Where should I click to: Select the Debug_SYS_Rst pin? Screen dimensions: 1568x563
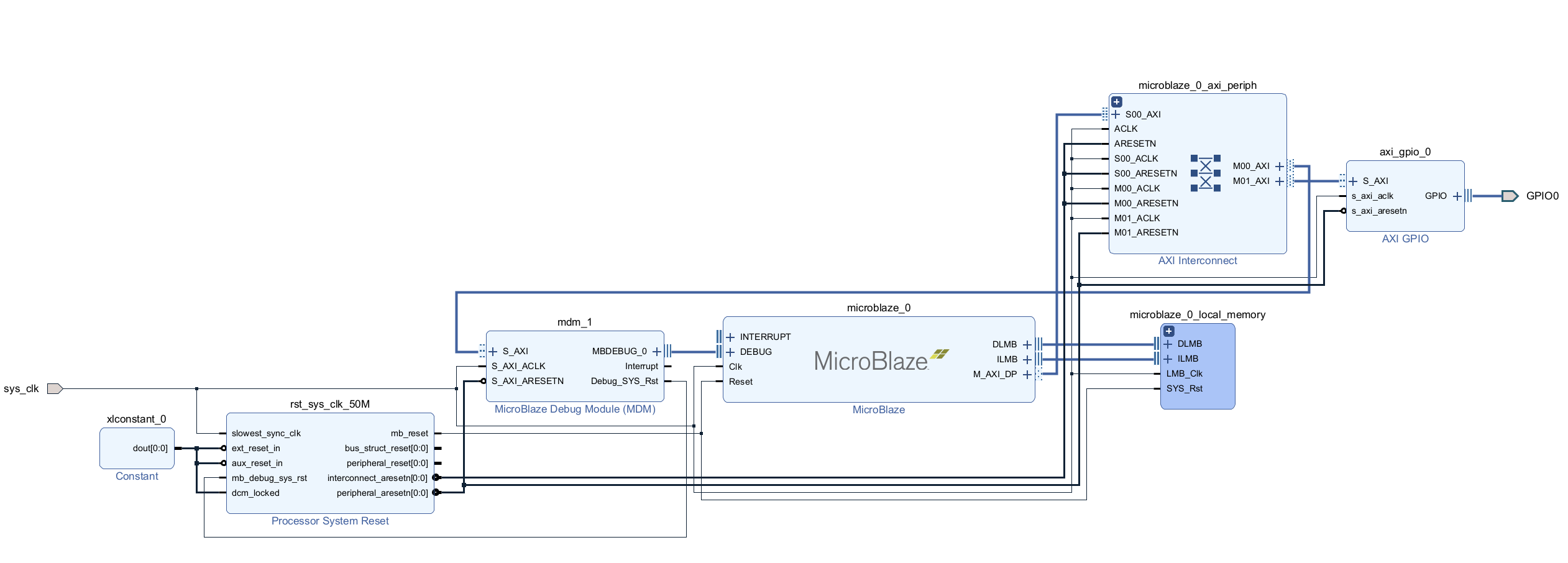tap(625, 382)
